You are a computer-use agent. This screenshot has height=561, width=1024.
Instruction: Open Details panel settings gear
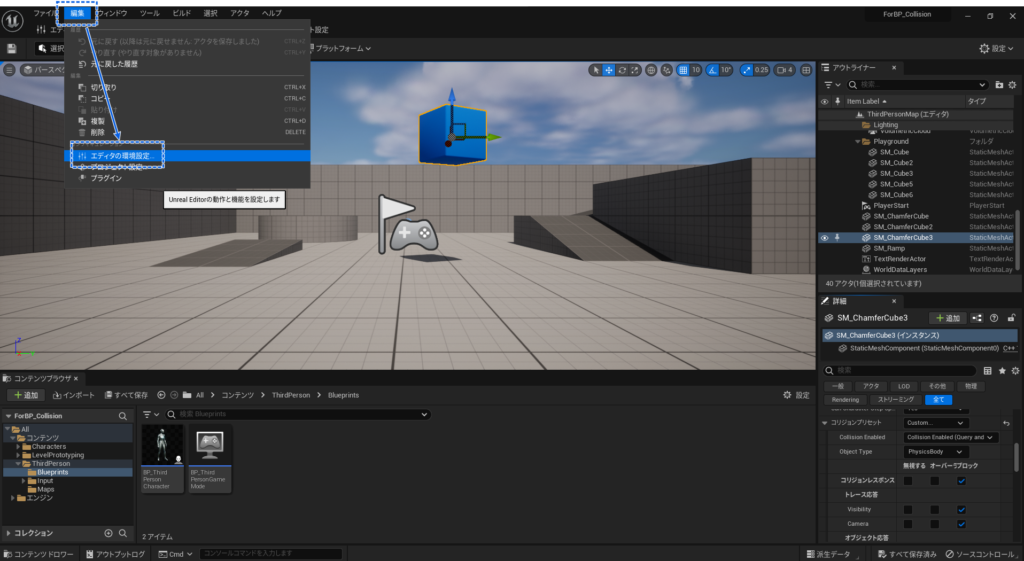pyautogui.click(x=1015, y=370)
